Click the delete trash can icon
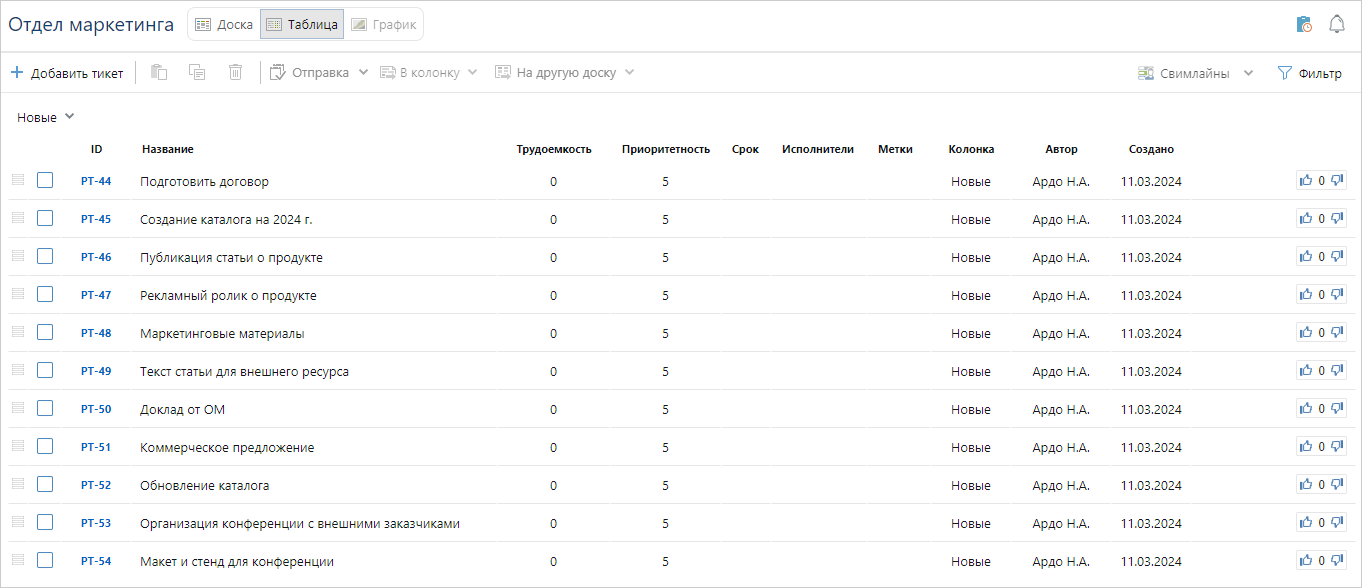This screenshot has width=1362, height=588. [235, 72]
